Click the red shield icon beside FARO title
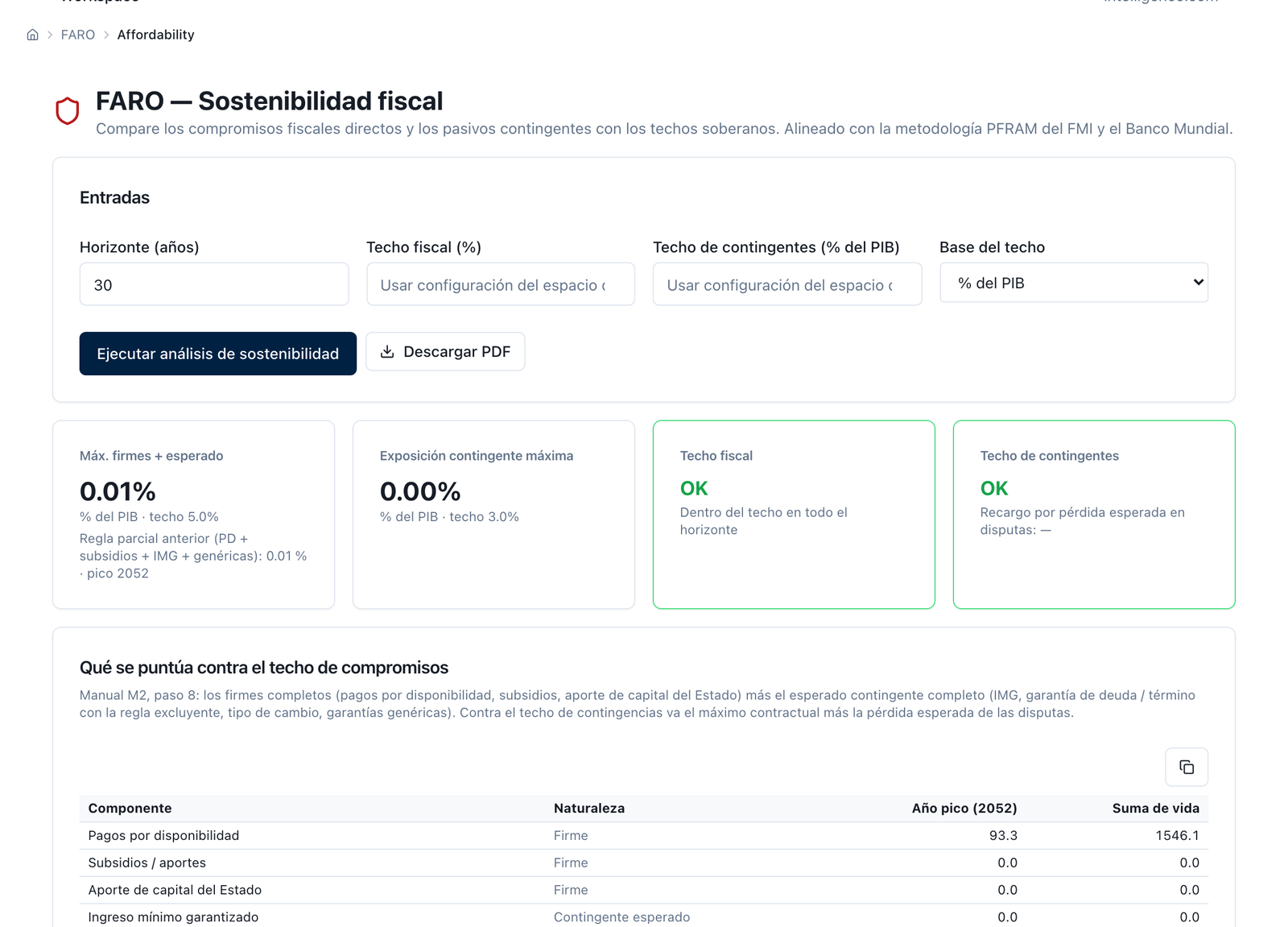 point(68,111)
